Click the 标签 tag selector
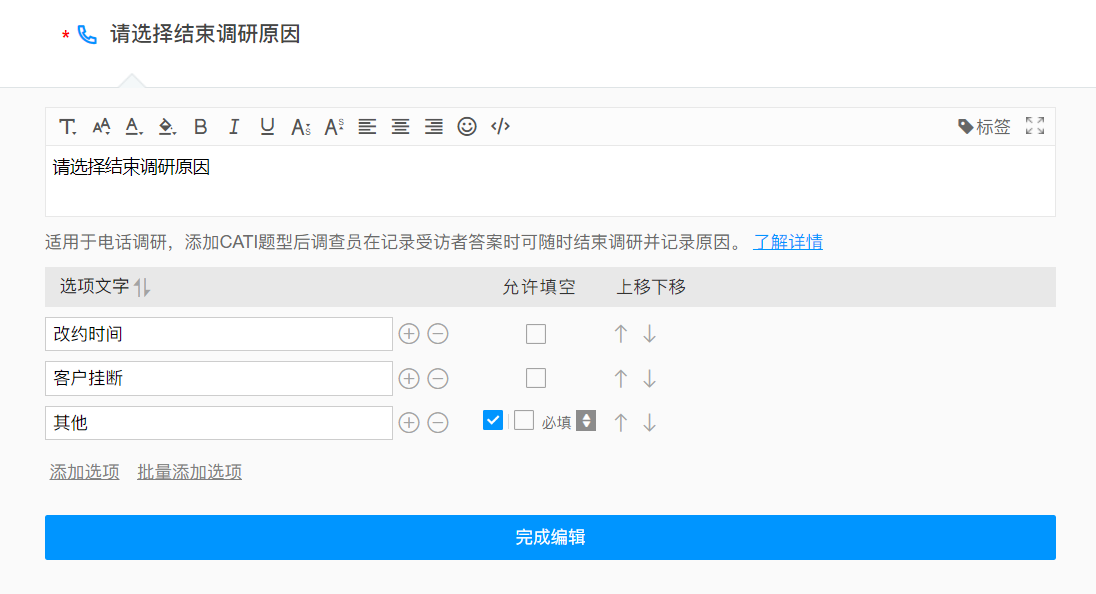 click(x=984, y=126)
